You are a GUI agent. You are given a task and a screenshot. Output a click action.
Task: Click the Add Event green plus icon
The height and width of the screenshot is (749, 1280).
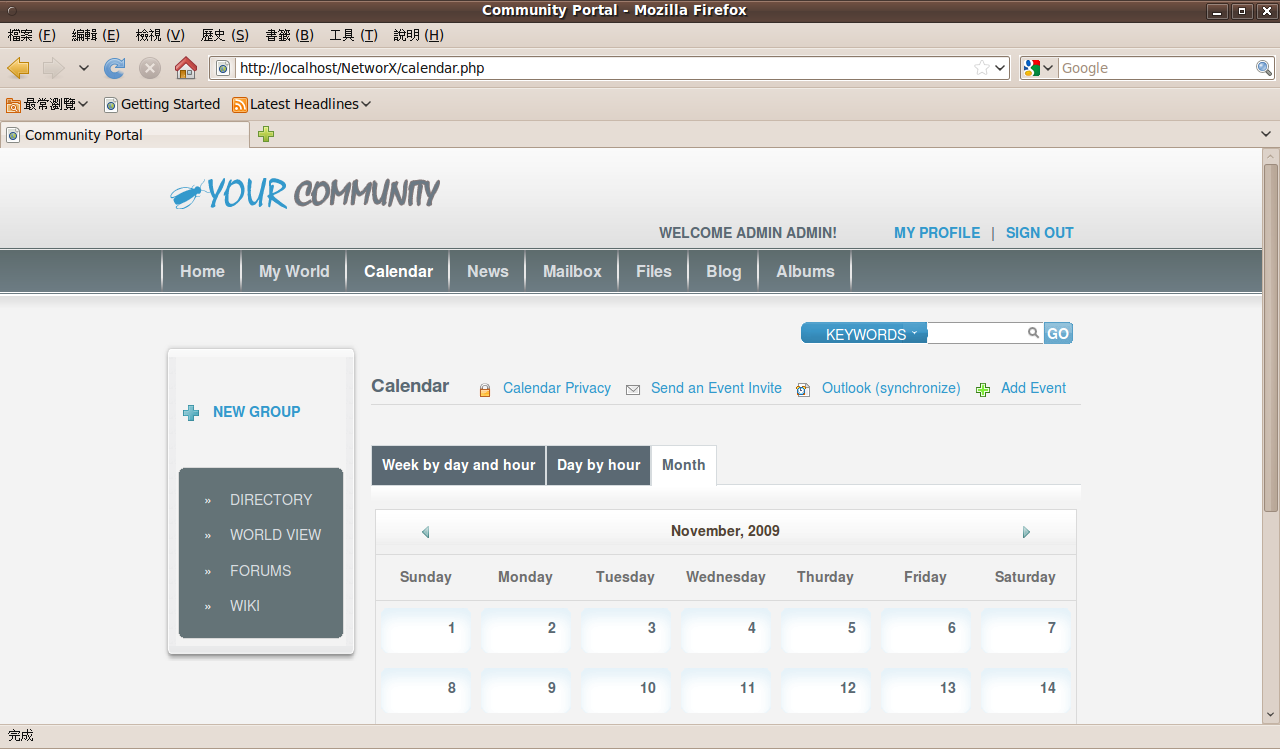pos(983,390)
